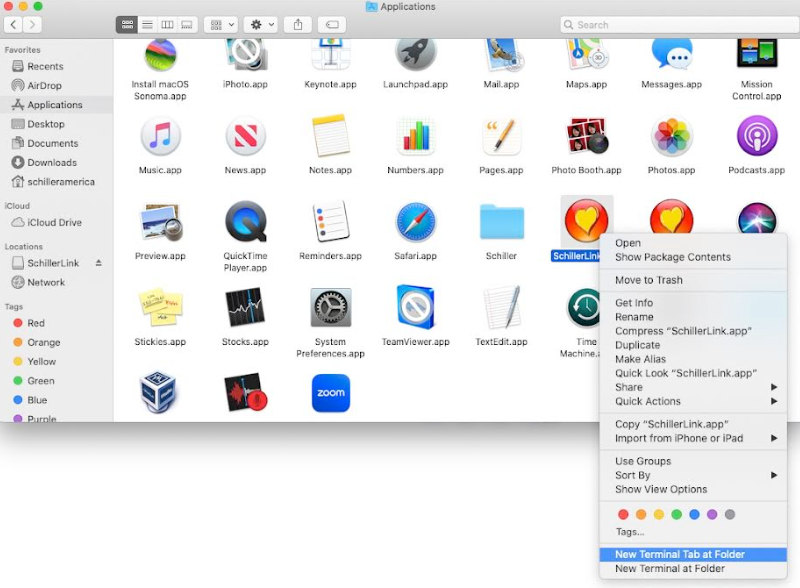800x588 pixels.
Task: Select the Keynote.app icon
Action: [x=331, y=55]
